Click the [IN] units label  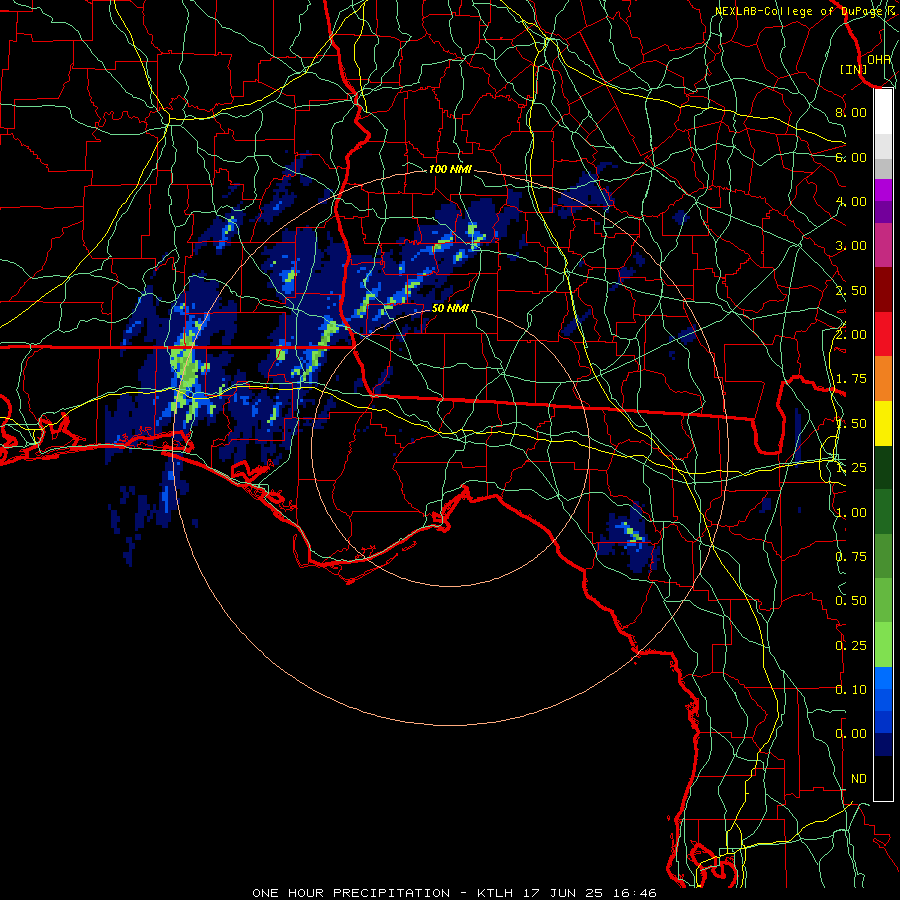[x=854, y=69]
